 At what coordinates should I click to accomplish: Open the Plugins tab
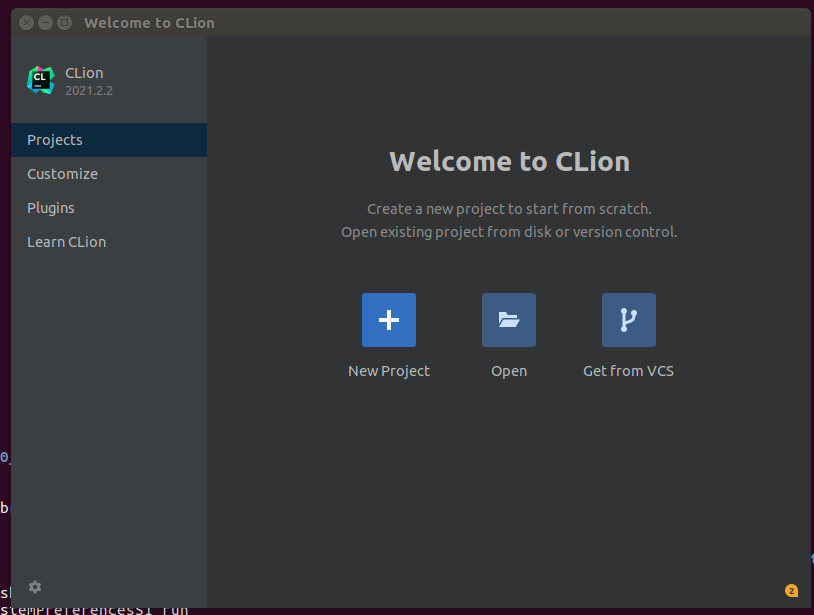pos(109,208)
